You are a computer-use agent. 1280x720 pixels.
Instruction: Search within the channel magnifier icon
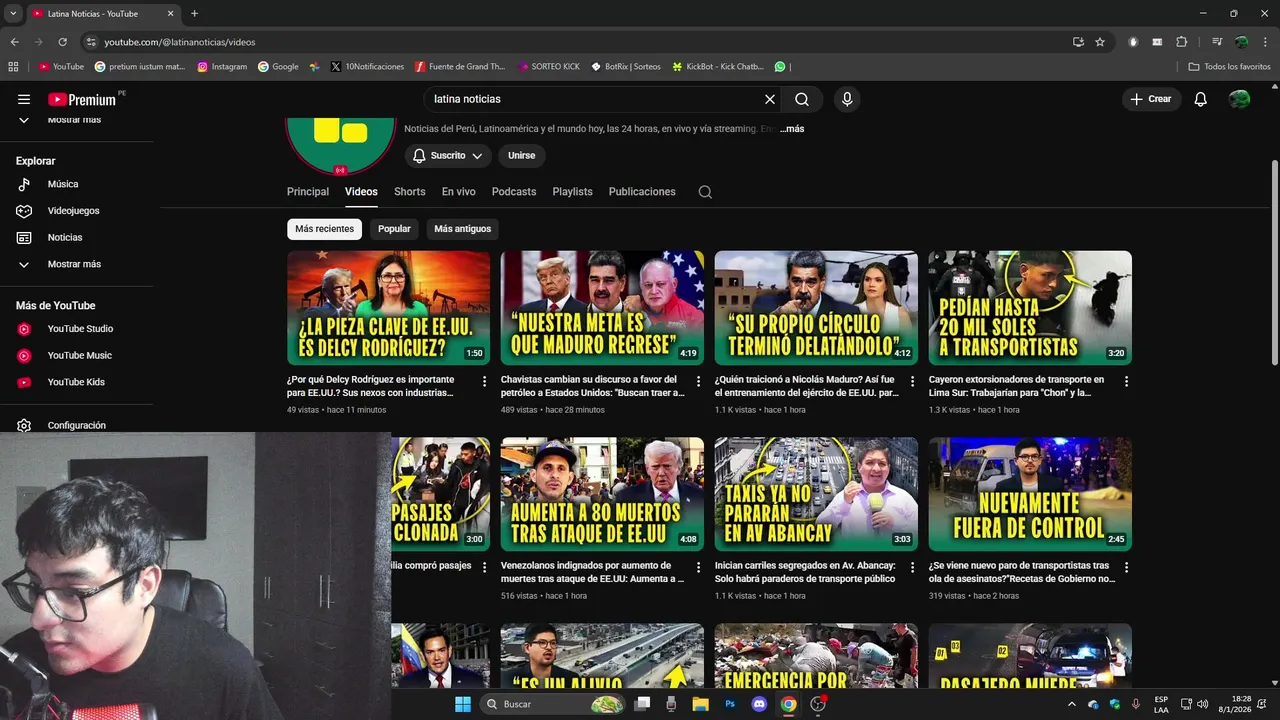tap(705, 192)
